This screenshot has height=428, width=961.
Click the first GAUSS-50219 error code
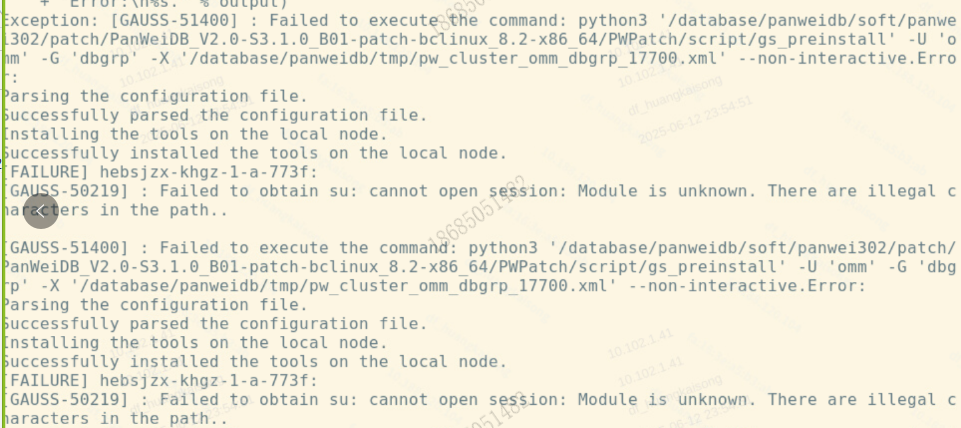[65, 191]
